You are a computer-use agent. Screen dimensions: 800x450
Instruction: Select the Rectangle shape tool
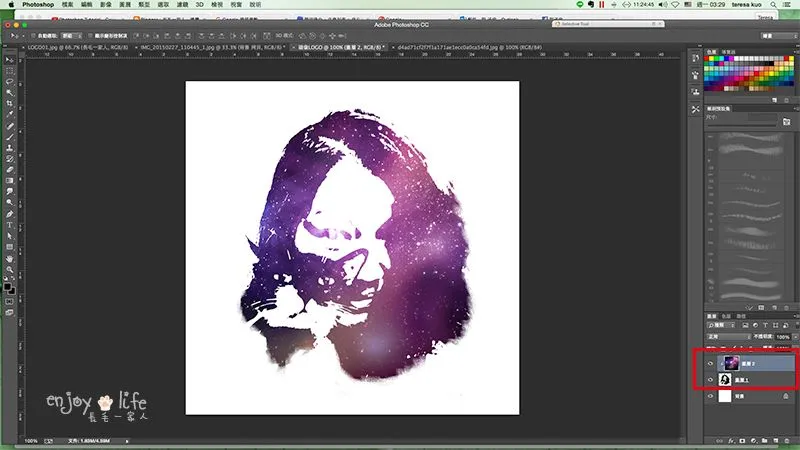click(9, 247)
